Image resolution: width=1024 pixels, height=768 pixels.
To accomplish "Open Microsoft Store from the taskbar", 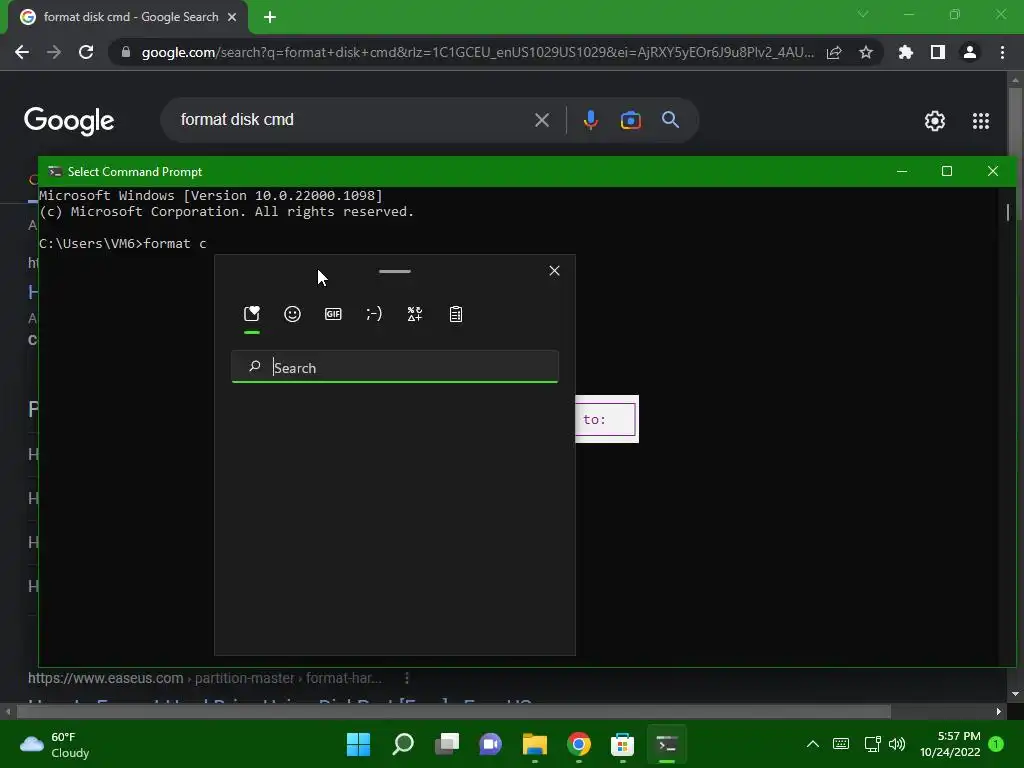I will [622, 744].
